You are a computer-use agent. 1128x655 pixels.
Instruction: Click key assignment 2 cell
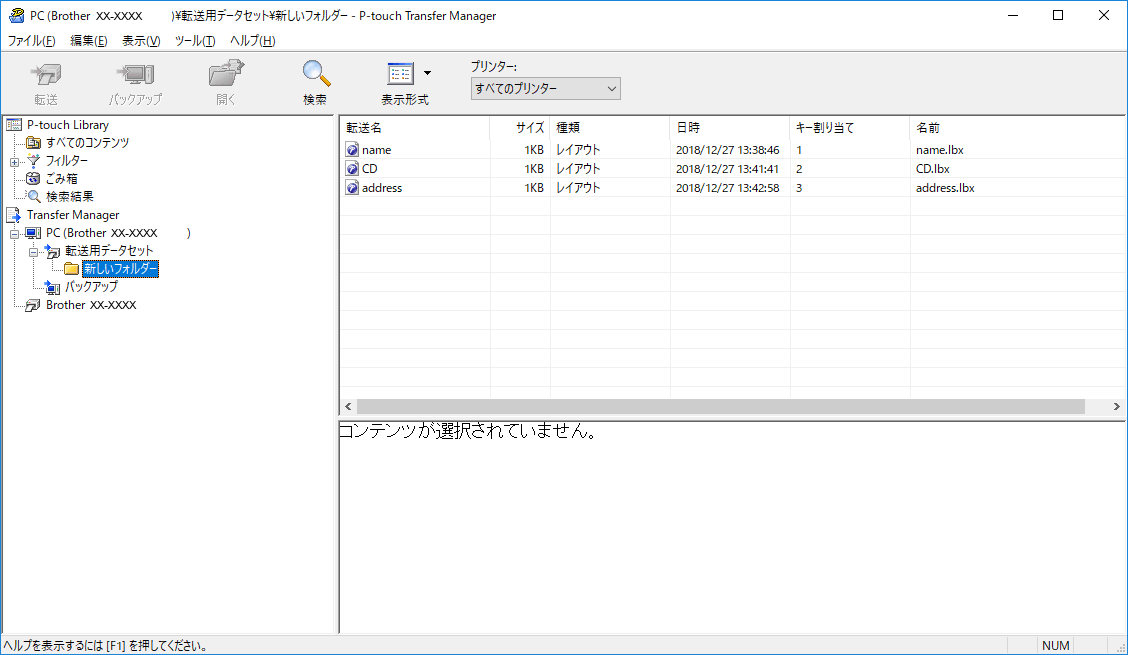799,169
